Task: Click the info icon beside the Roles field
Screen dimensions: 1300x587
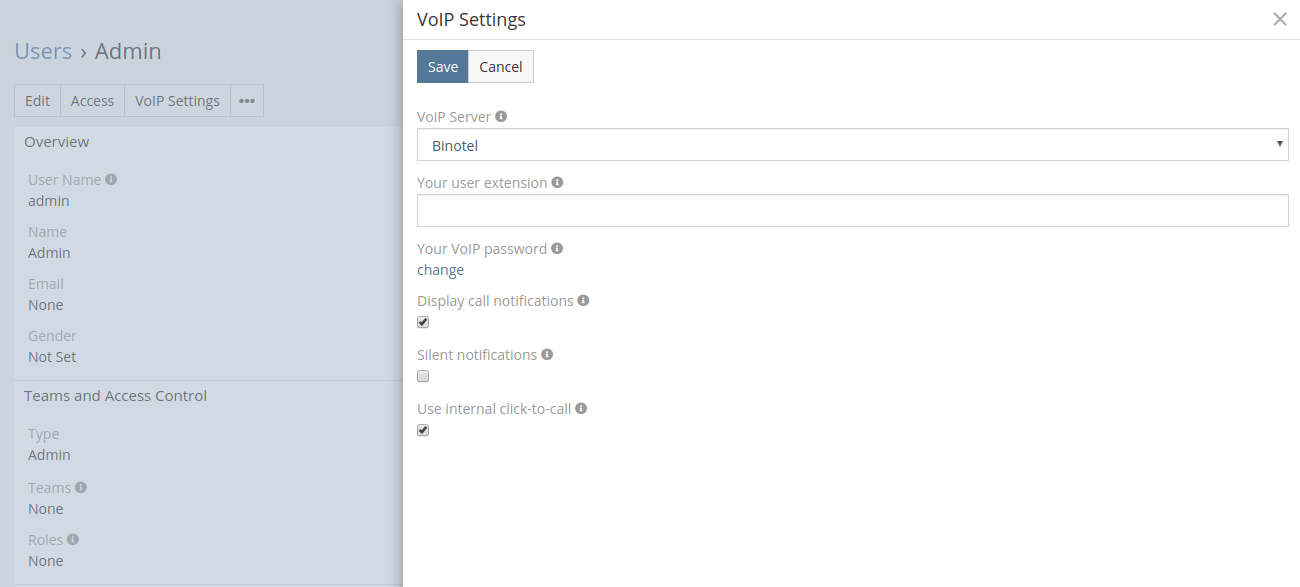Action: [x=72, y=539]
